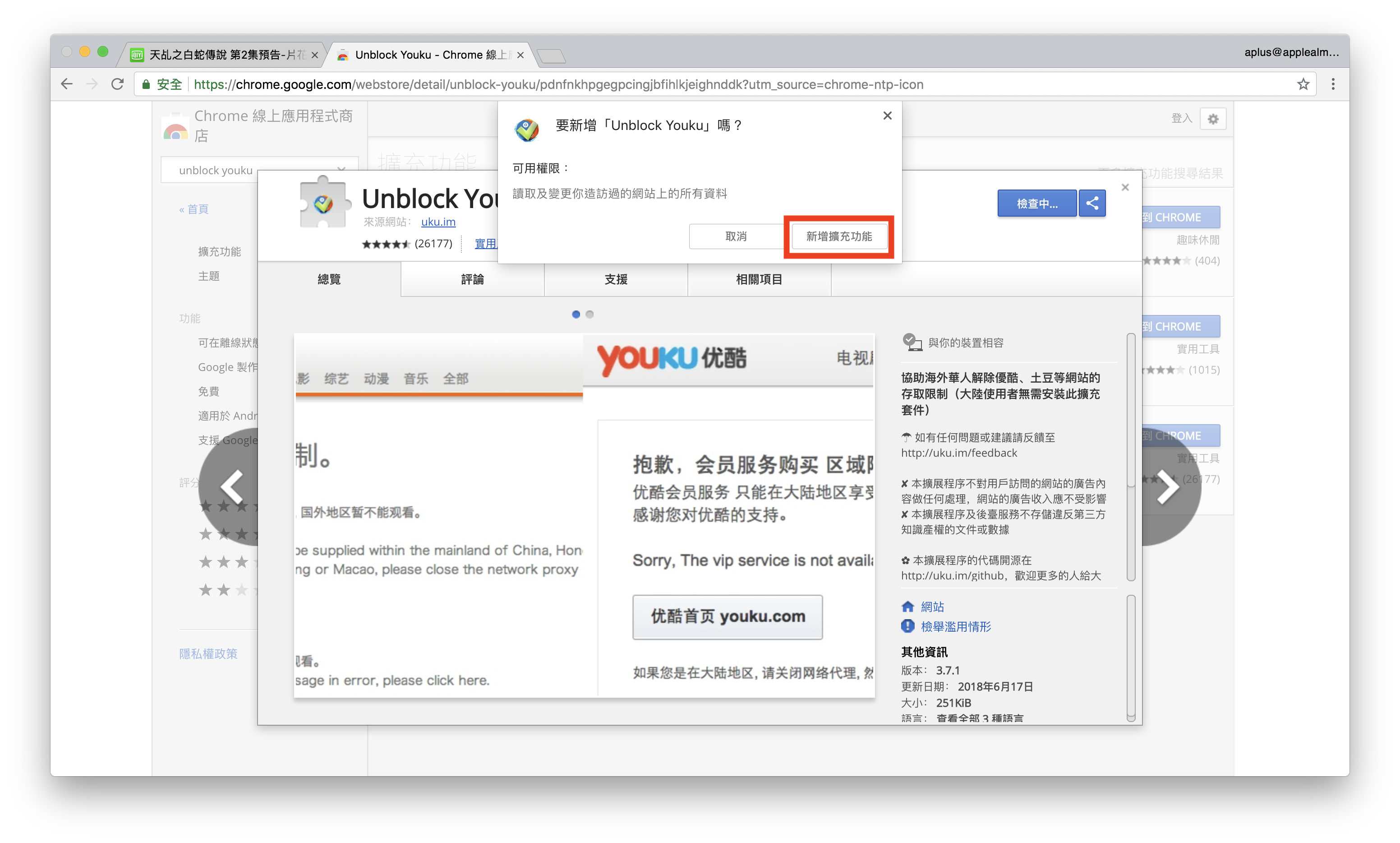The width and height of the screenshot is (1400, 843).
Task: Close the Unblock Youku browser tab
Action: (x=520, y=55)
